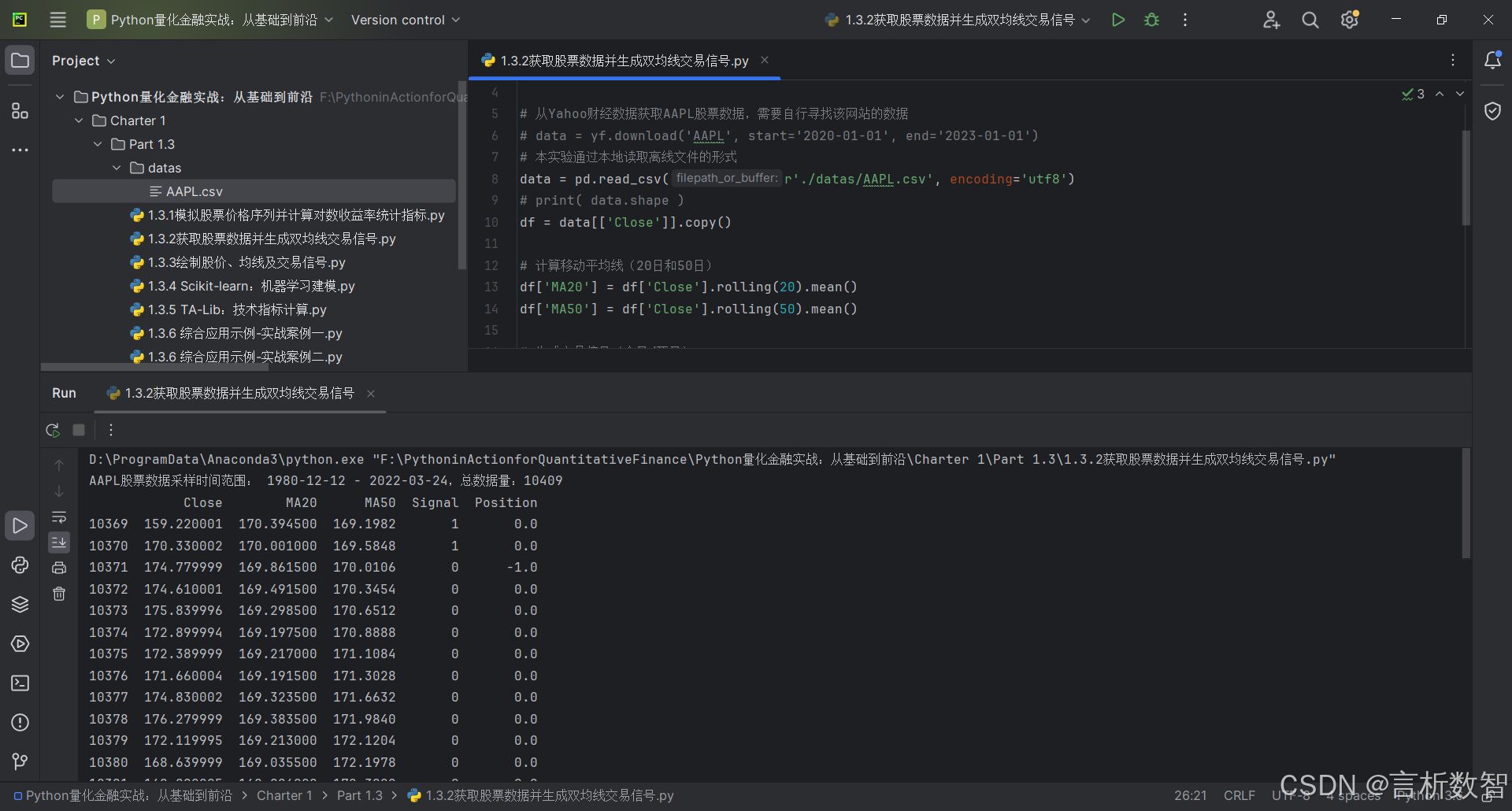Click Charter 1 breadcrumb in status bar
The width and height of the screenshot is (1512, 811).
[x=284, y=795]
